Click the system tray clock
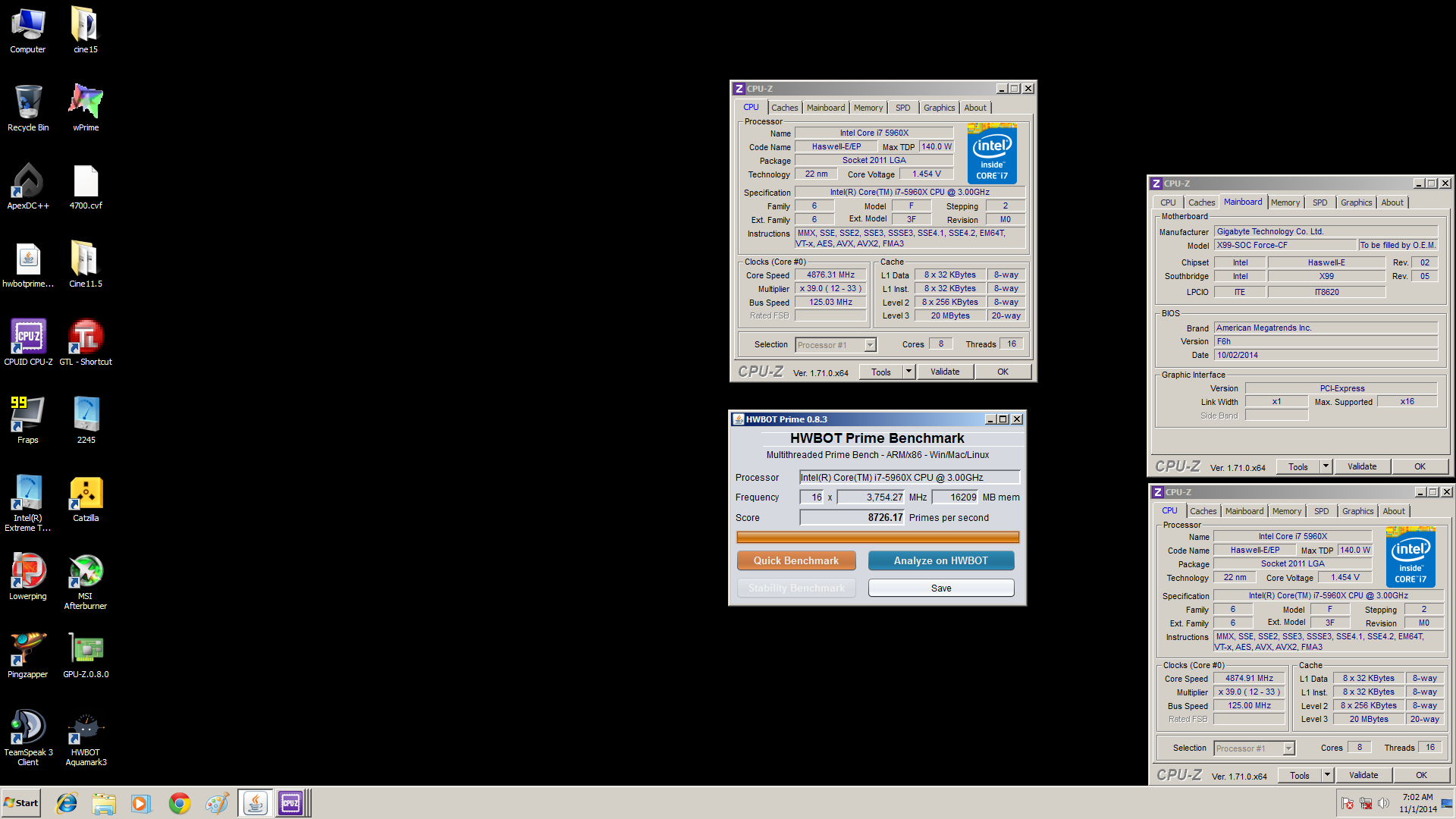Screen dimensions: 1456x819 coord(1417,803)
